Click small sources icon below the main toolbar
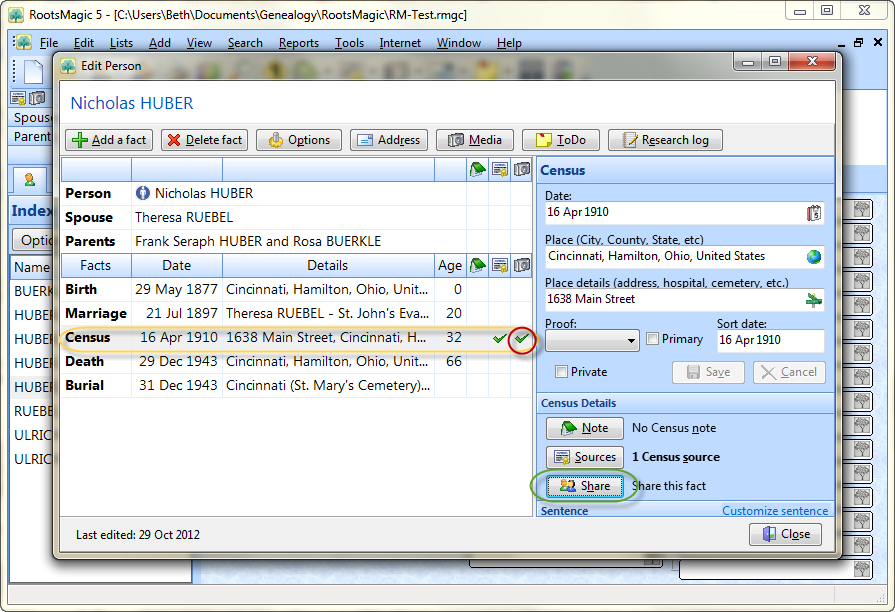This screenshot has width=895, height=612. 18,98
